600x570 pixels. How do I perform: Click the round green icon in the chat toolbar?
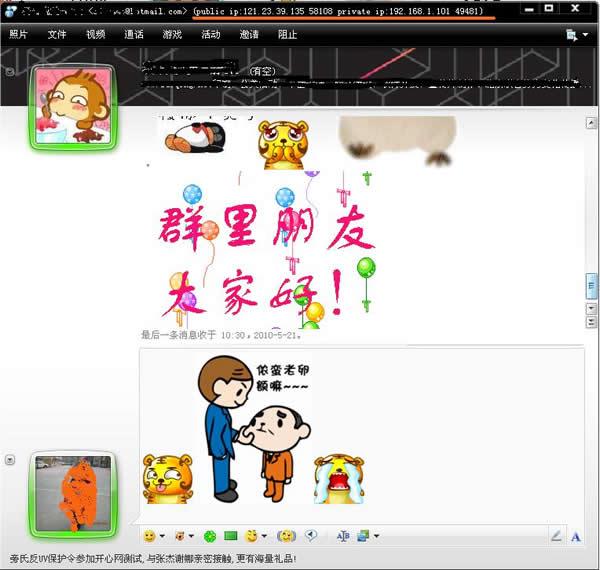tap(210, 536)
